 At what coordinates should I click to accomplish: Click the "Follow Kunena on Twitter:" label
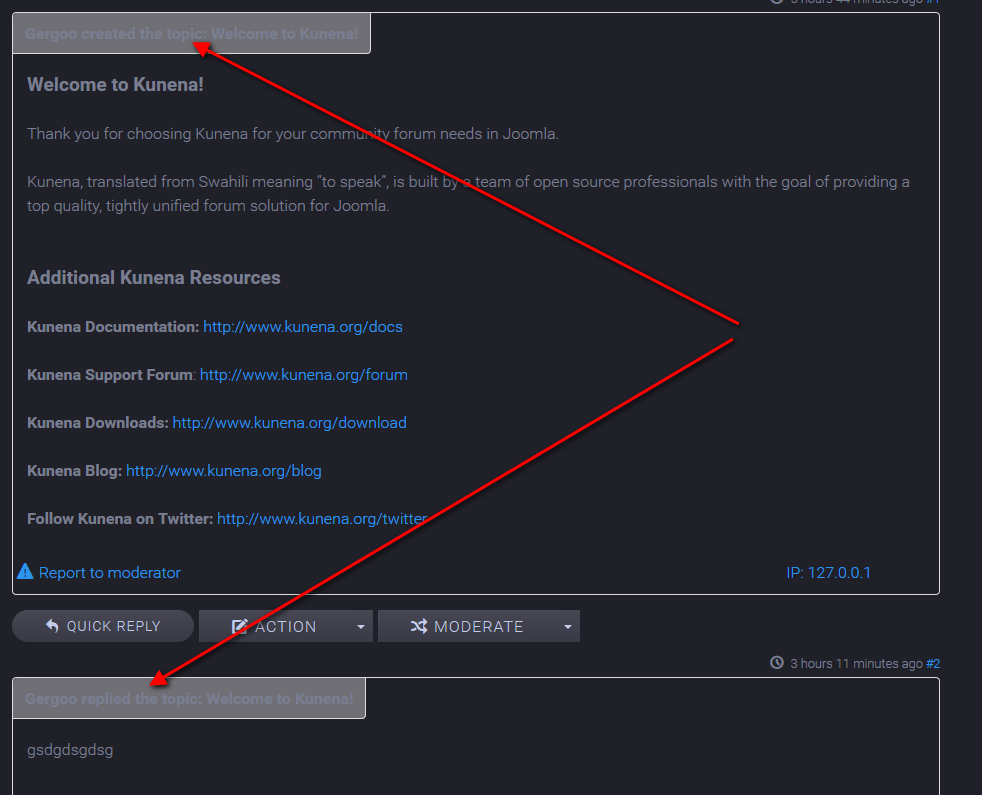point(120,519)
